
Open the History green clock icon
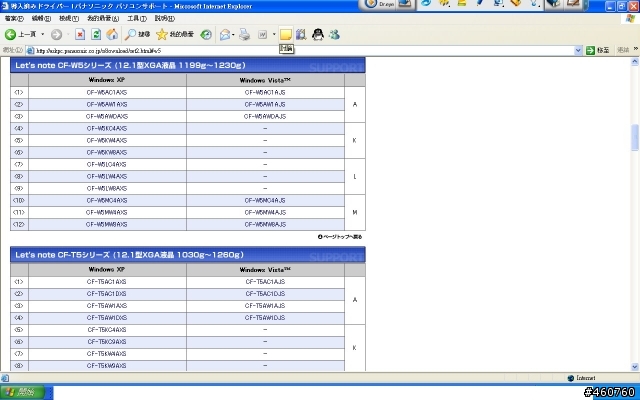coord(206,35)
